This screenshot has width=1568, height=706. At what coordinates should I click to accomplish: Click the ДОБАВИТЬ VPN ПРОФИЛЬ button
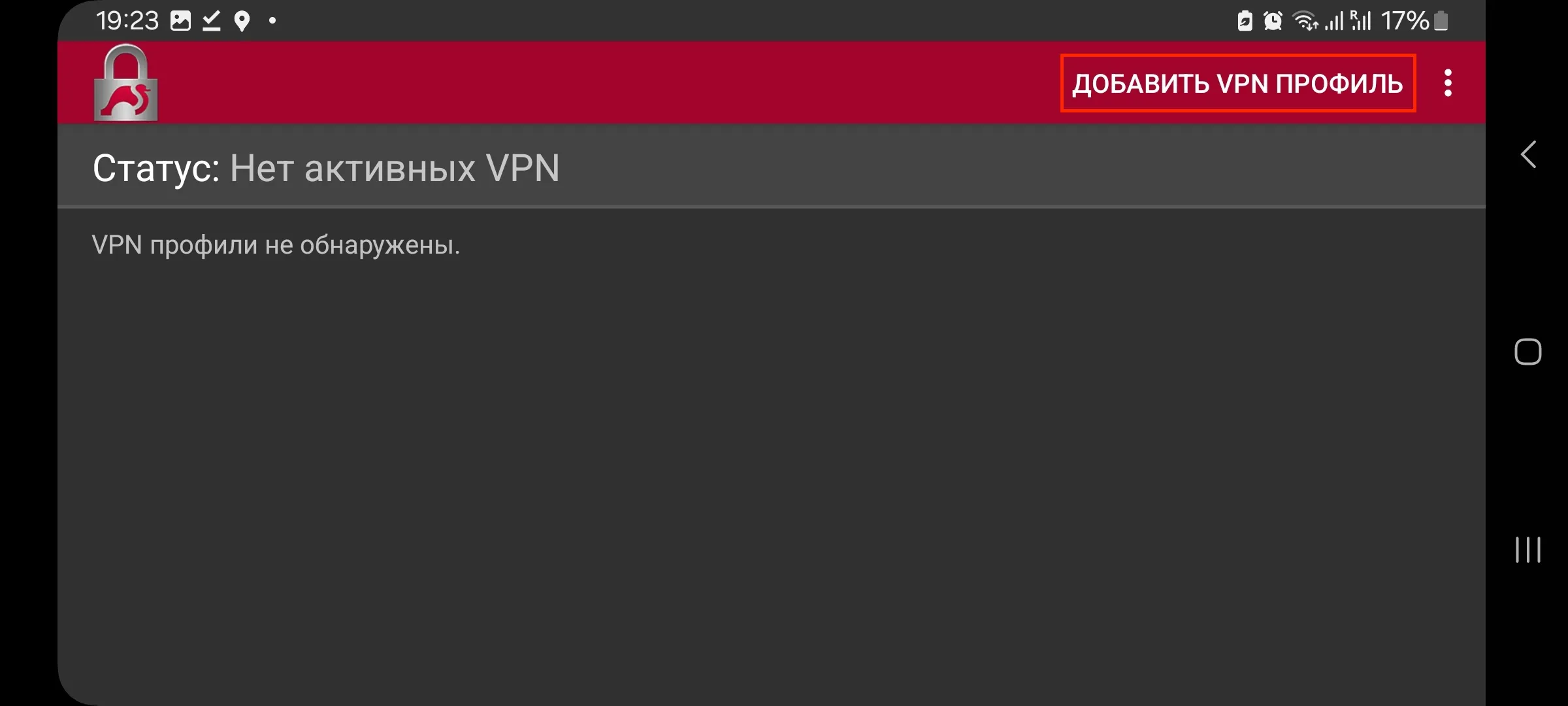[x=1237, y=83]
